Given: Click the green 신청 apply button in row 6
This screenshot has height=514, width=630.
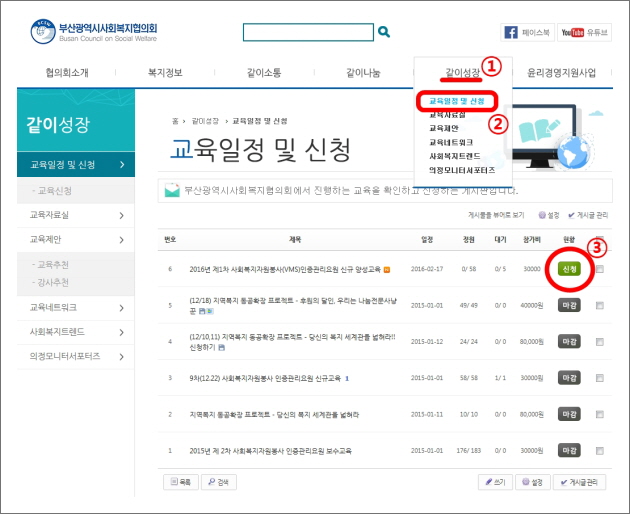Looking at the screenshot, I should tap(569, 269).
